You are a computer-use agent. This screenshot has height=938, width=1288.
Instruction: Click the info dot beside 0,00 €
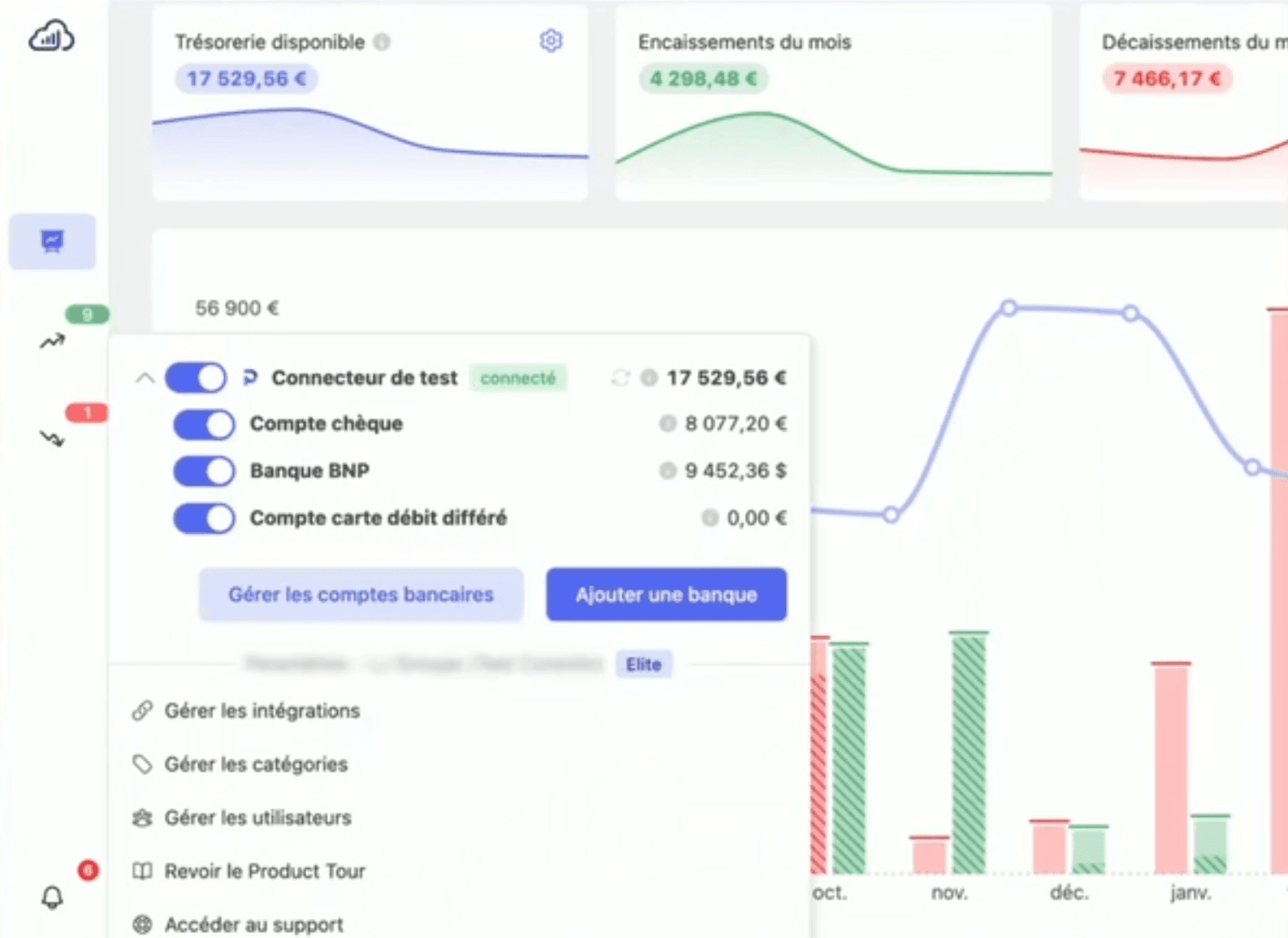tap(710, 517)
